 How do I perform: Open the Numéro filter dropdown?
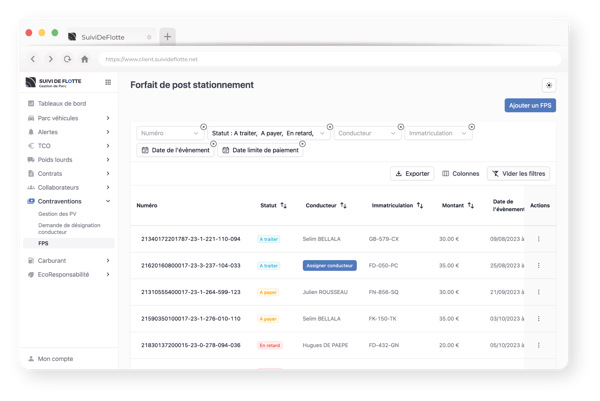(x=168, y=133)
